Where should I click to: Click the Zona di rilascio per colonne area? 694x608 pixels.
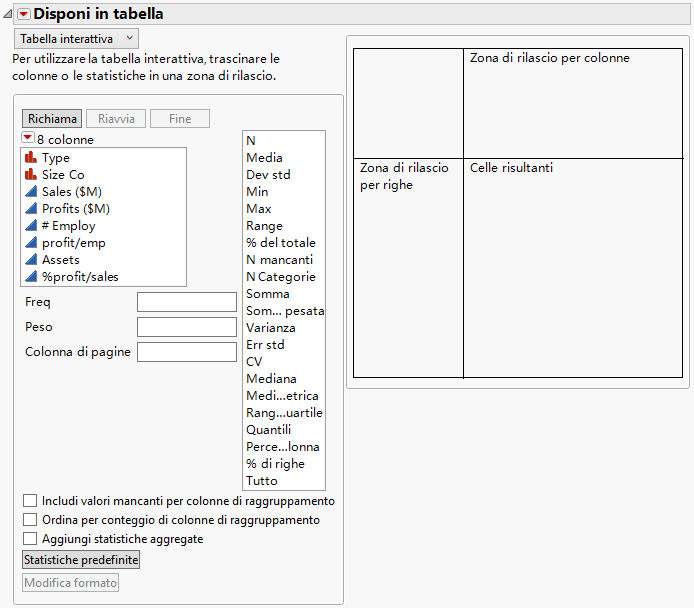click(573, 103)
